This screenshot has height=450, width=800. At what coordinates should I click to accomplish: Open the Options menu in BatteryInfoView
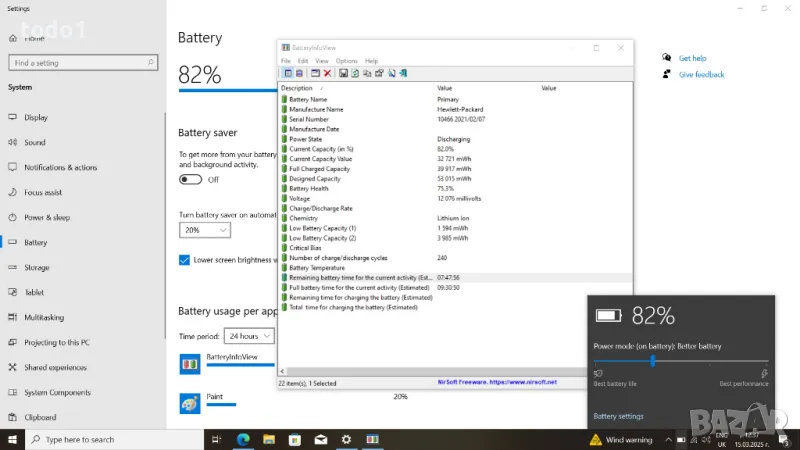tap(346, 61)
